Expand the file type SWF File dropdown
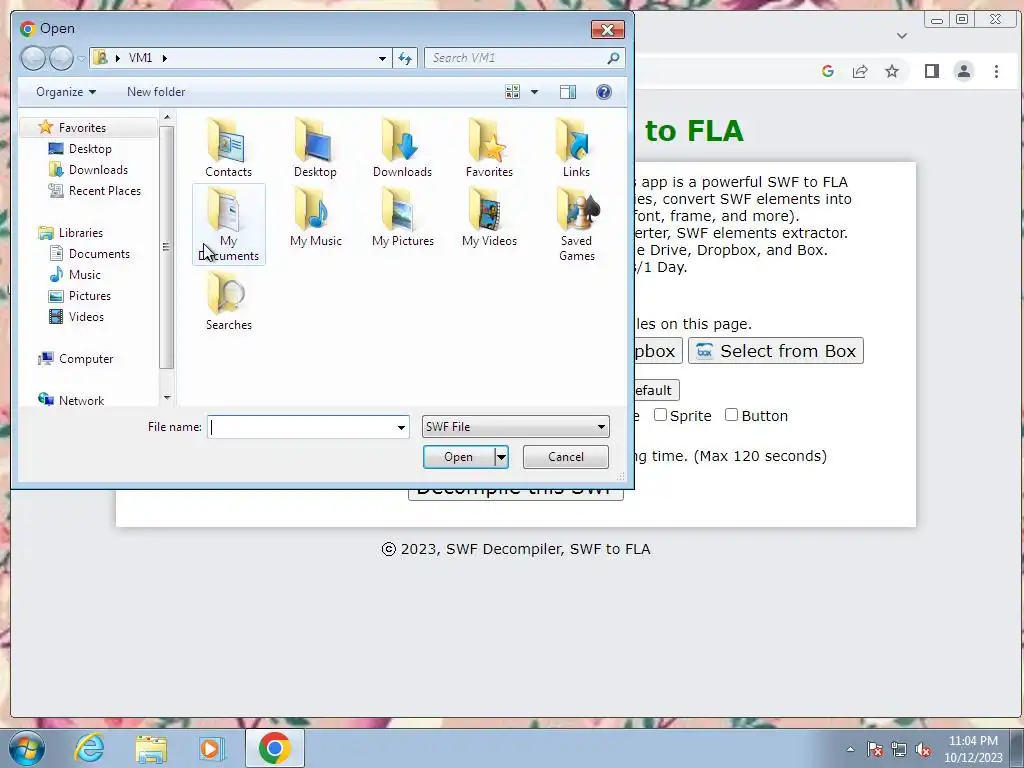Image resolution: width=1024 pixels, height=768 pixels. click(601, 427)
